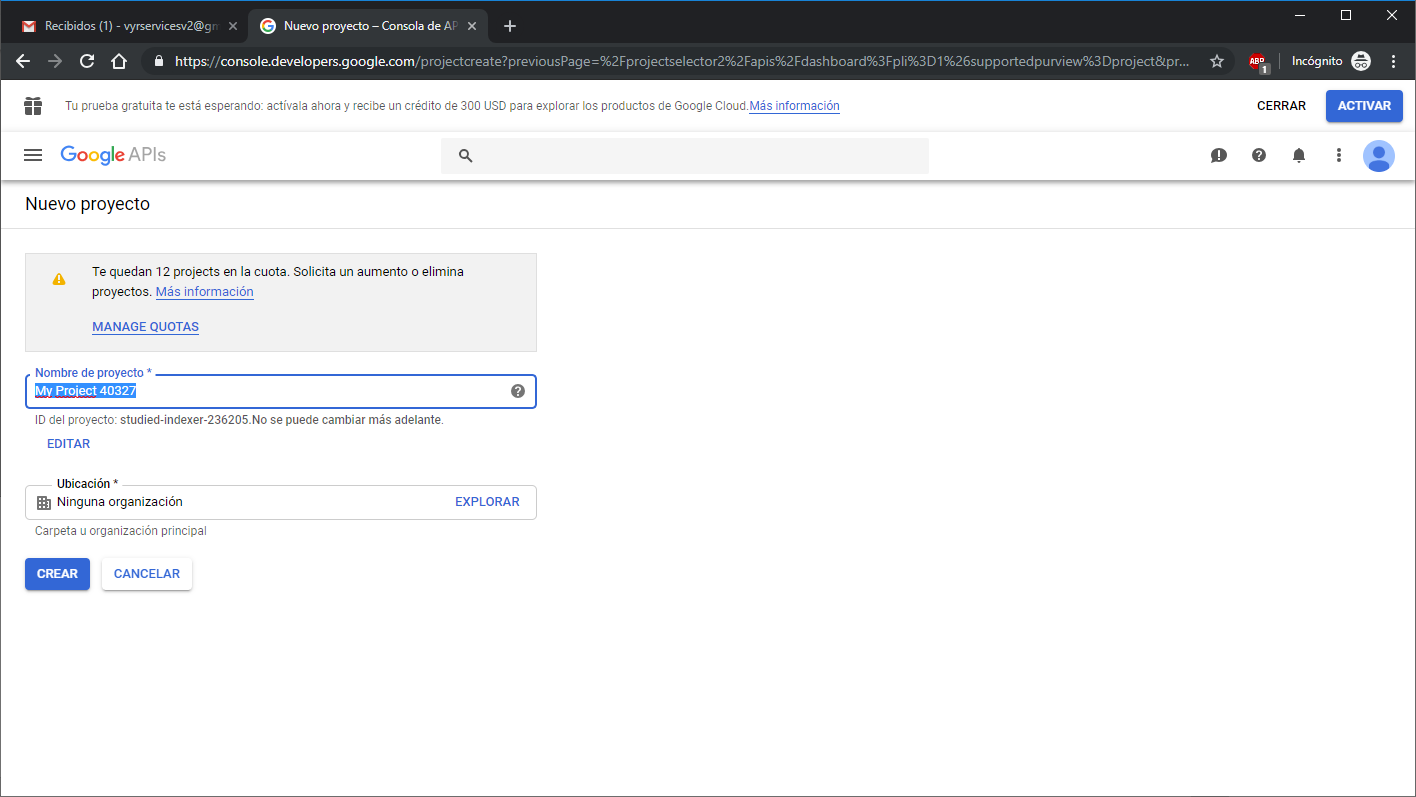Open the help question mark icon
The image size is (1416, 797).
tap(1259, 155)
